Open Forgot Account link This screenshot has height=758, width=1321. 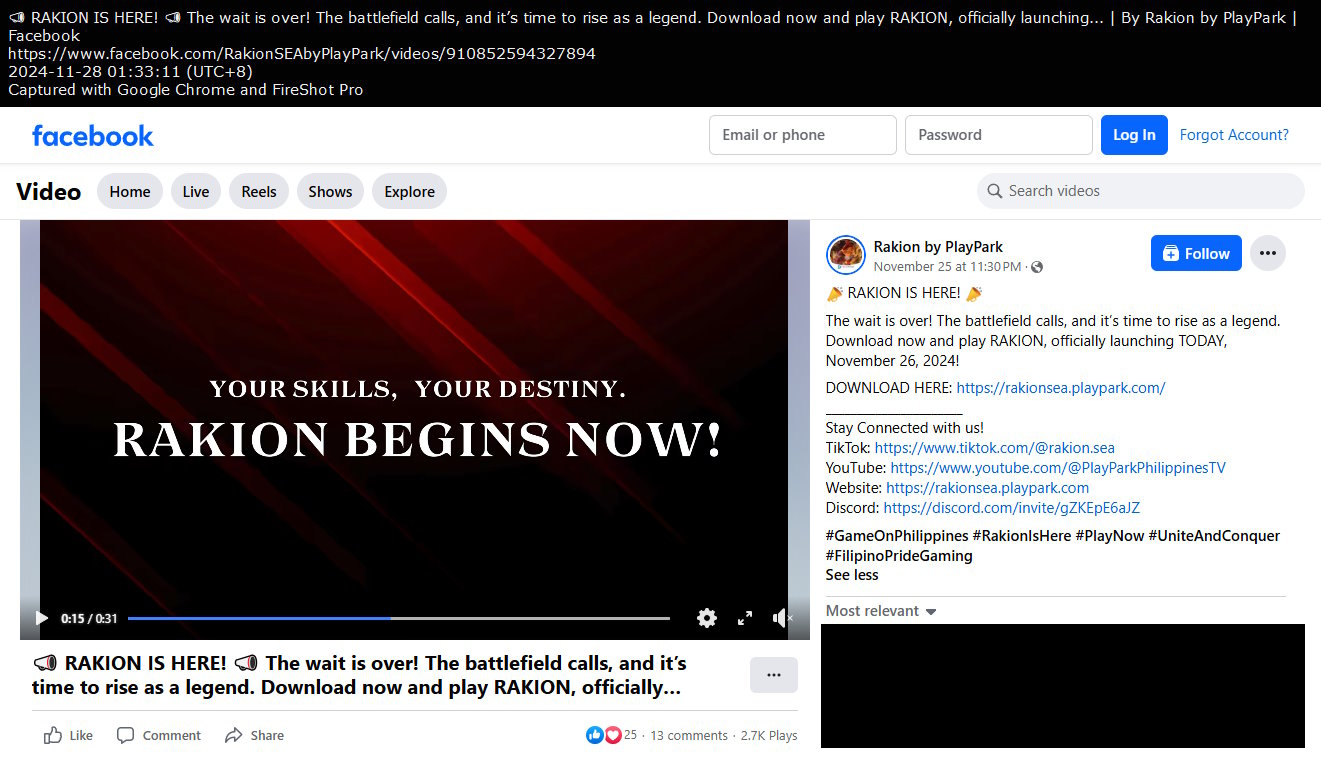pyautogui.click(x=1234, y=135)
